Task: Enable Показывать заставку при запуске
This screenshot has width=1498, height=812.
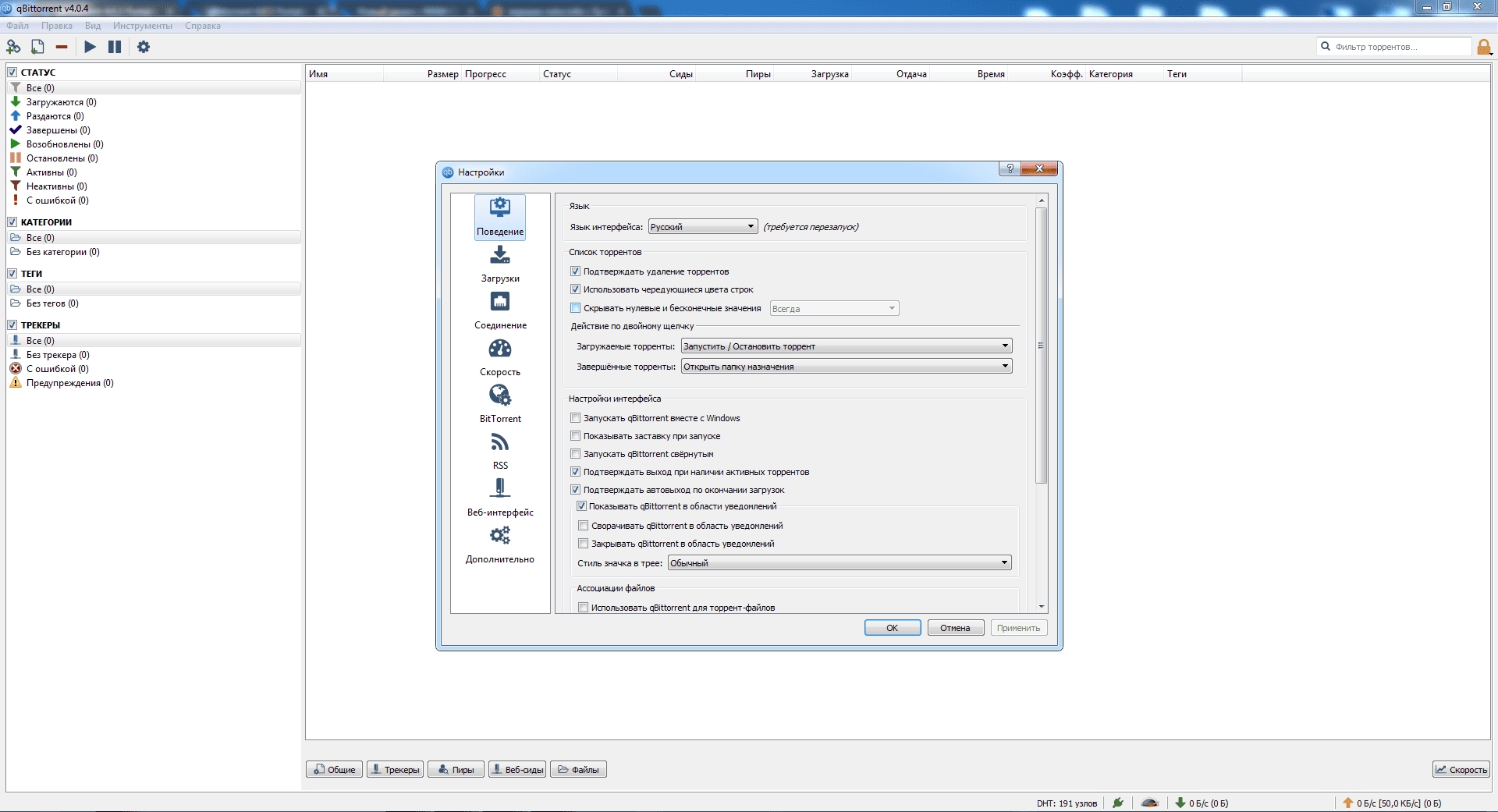Action: (x=576, y=436)
